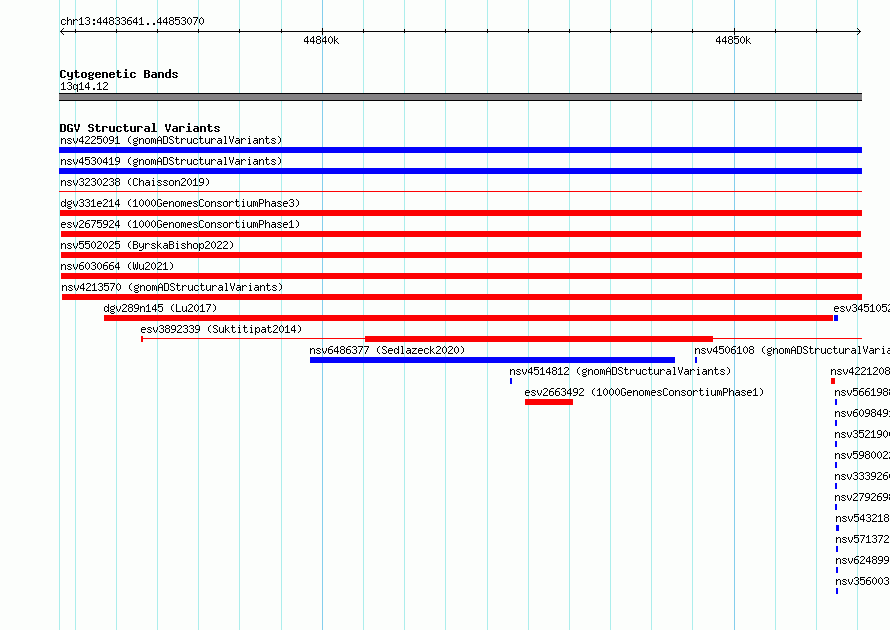
Task: Click the red bar under esv2675924
Action: pyautogui.click(x=461, y=234)
